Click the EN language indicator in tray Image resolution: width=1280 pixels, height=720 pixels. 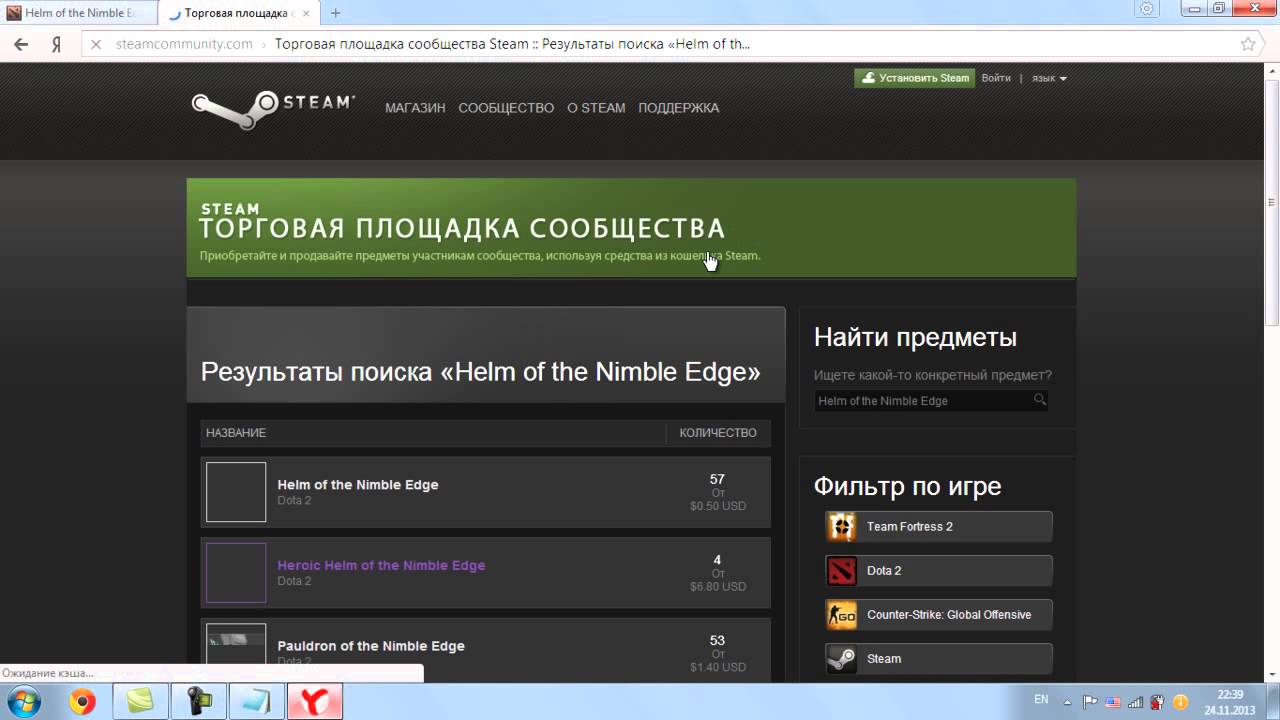(1041, 698)
